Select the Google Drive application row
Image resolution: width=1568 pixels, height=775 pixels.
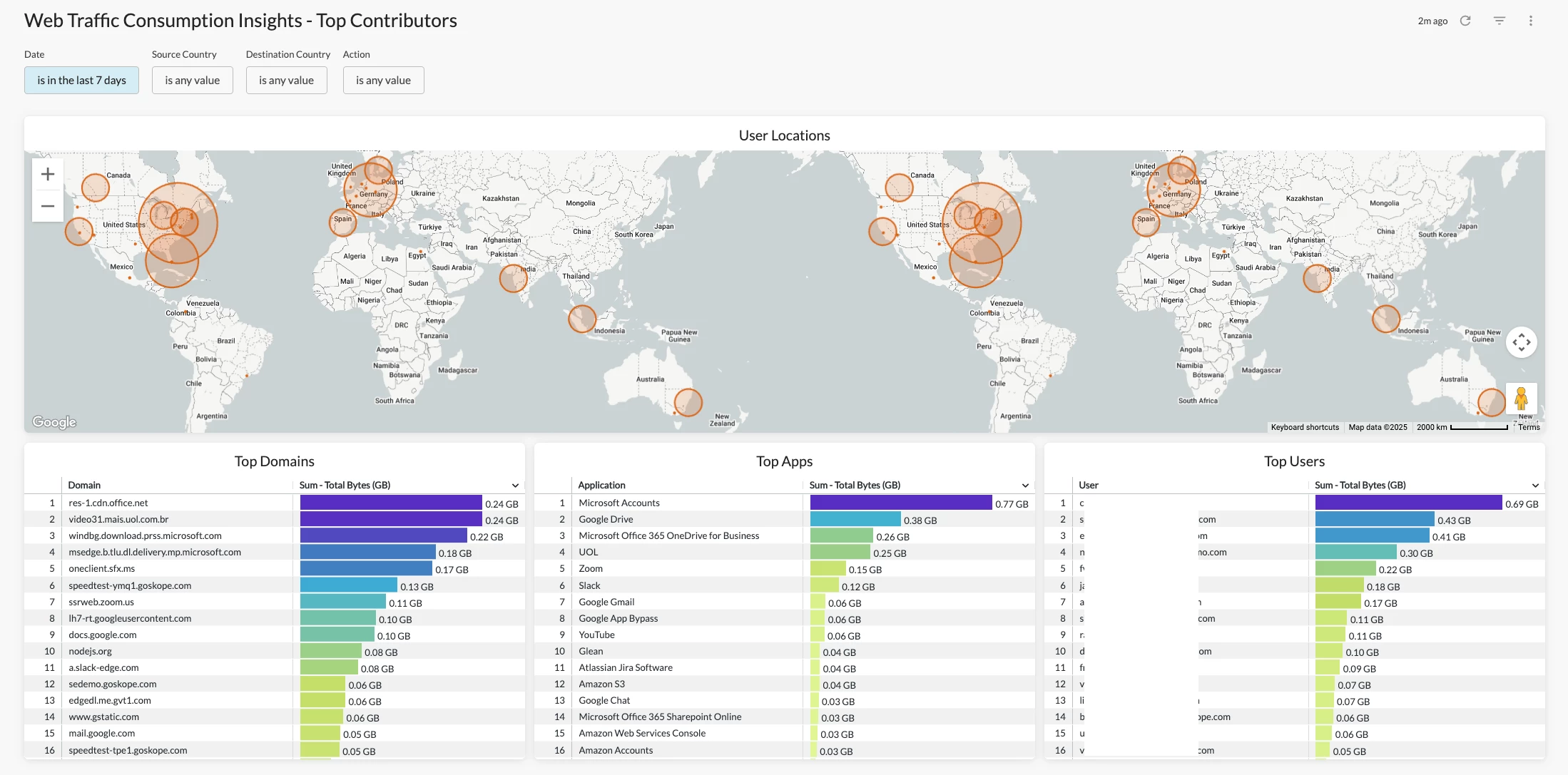point(785,519)
